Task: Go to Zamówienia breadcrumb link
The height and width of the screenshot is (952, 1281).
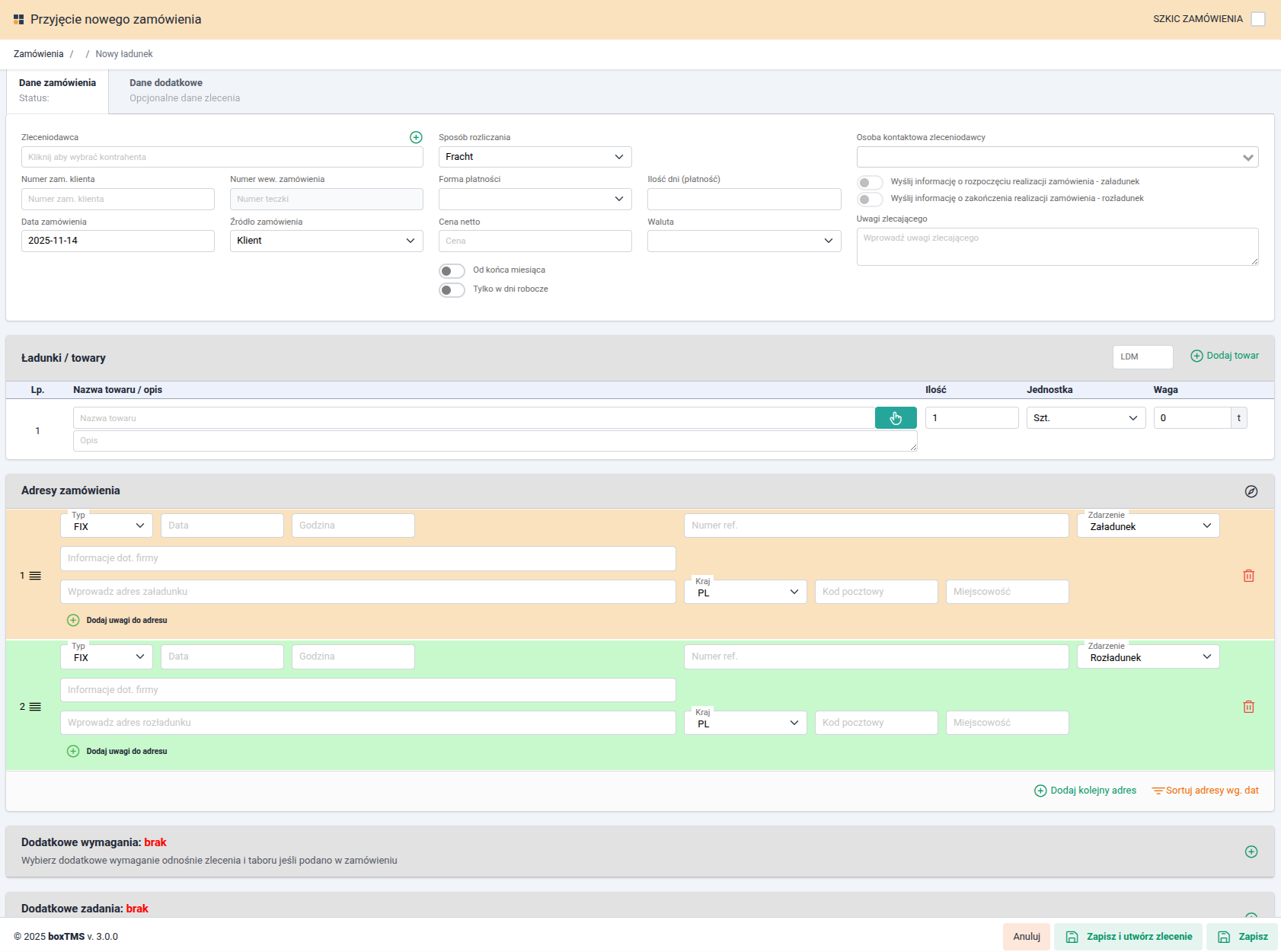Action: pos(39,54)
